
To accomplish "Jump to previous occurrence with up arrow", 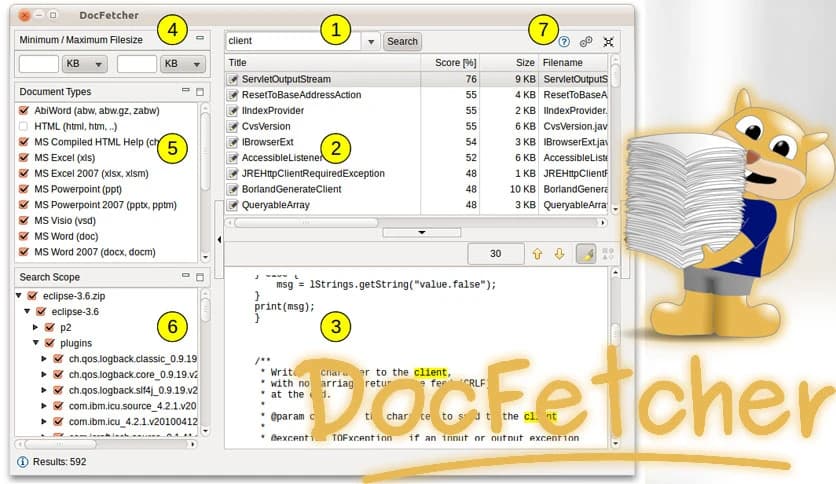I will 537,254.
